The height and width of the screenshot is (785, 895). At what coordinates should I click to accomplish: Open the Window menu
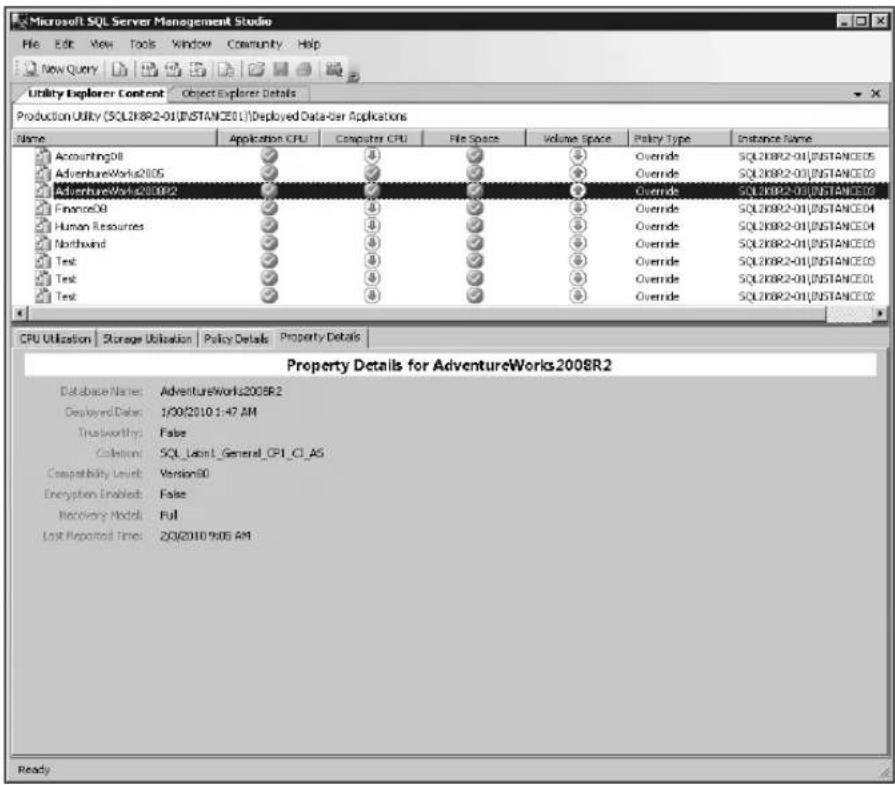[191, 44]
